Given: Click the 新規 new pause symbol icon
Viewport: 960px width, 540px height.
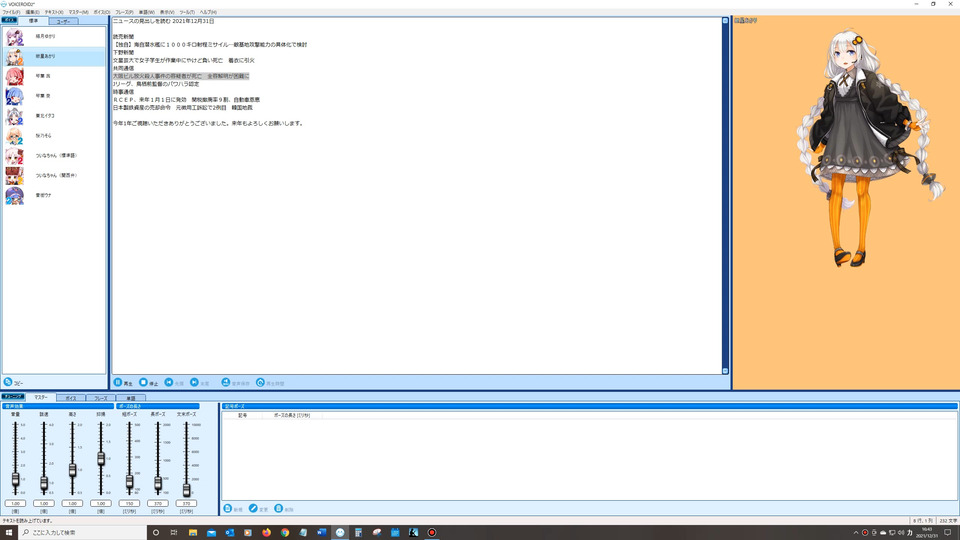Looking at the screenshot, I should tap(228, 508).
